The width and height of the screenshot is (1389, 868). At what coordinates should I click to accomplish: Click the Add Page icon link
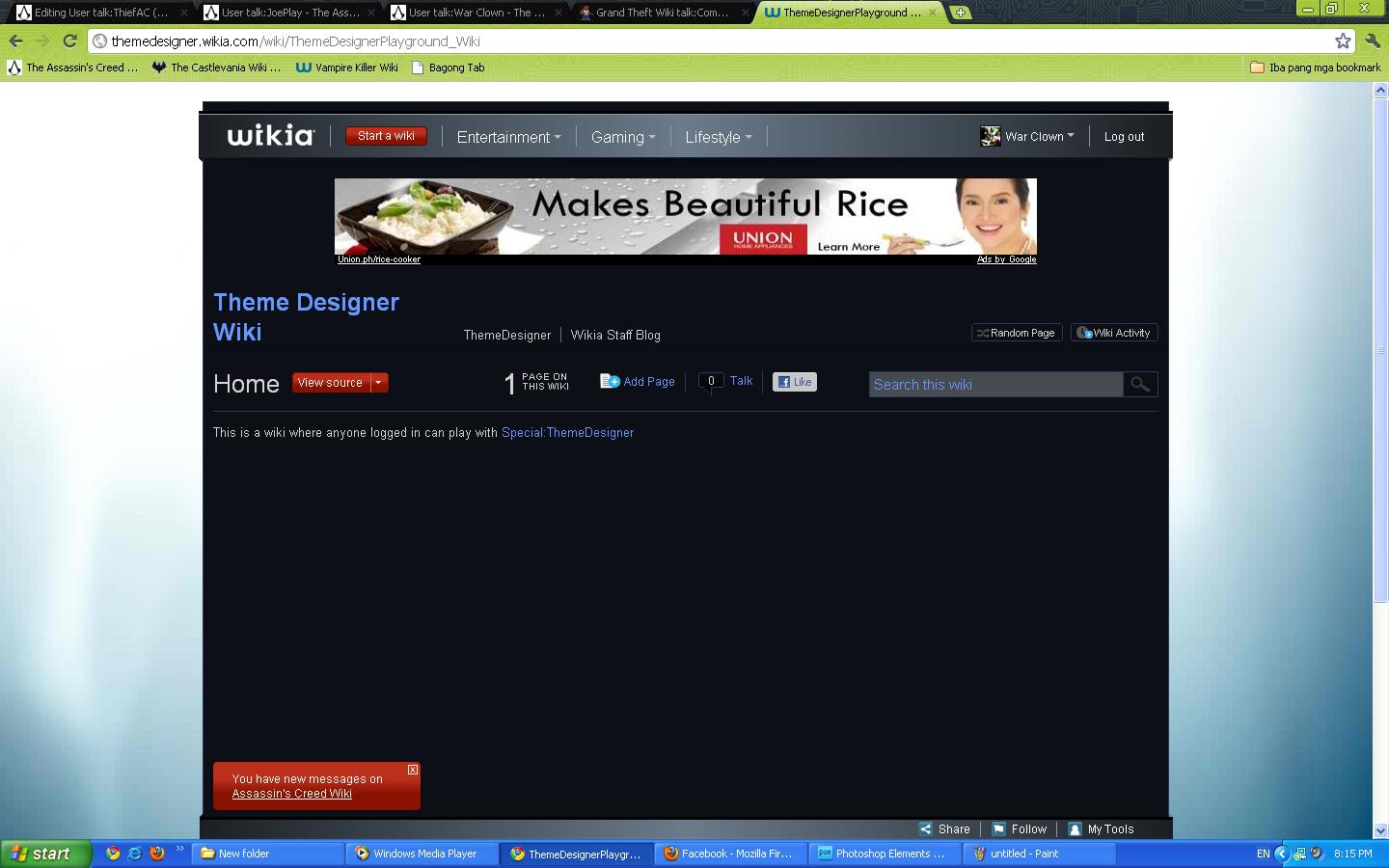pos(638,382)
